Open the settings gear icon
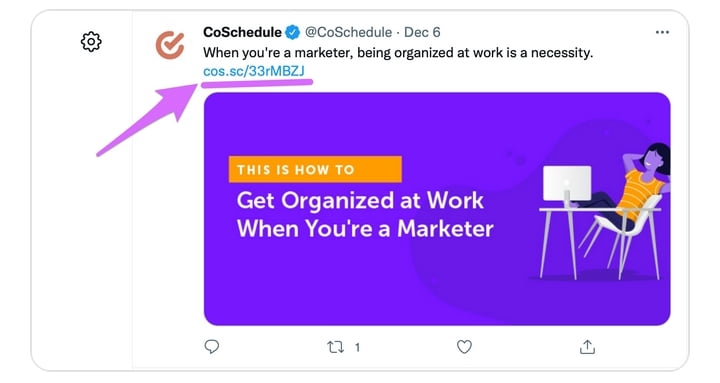720x383 pixels. (x=91, y=42)
